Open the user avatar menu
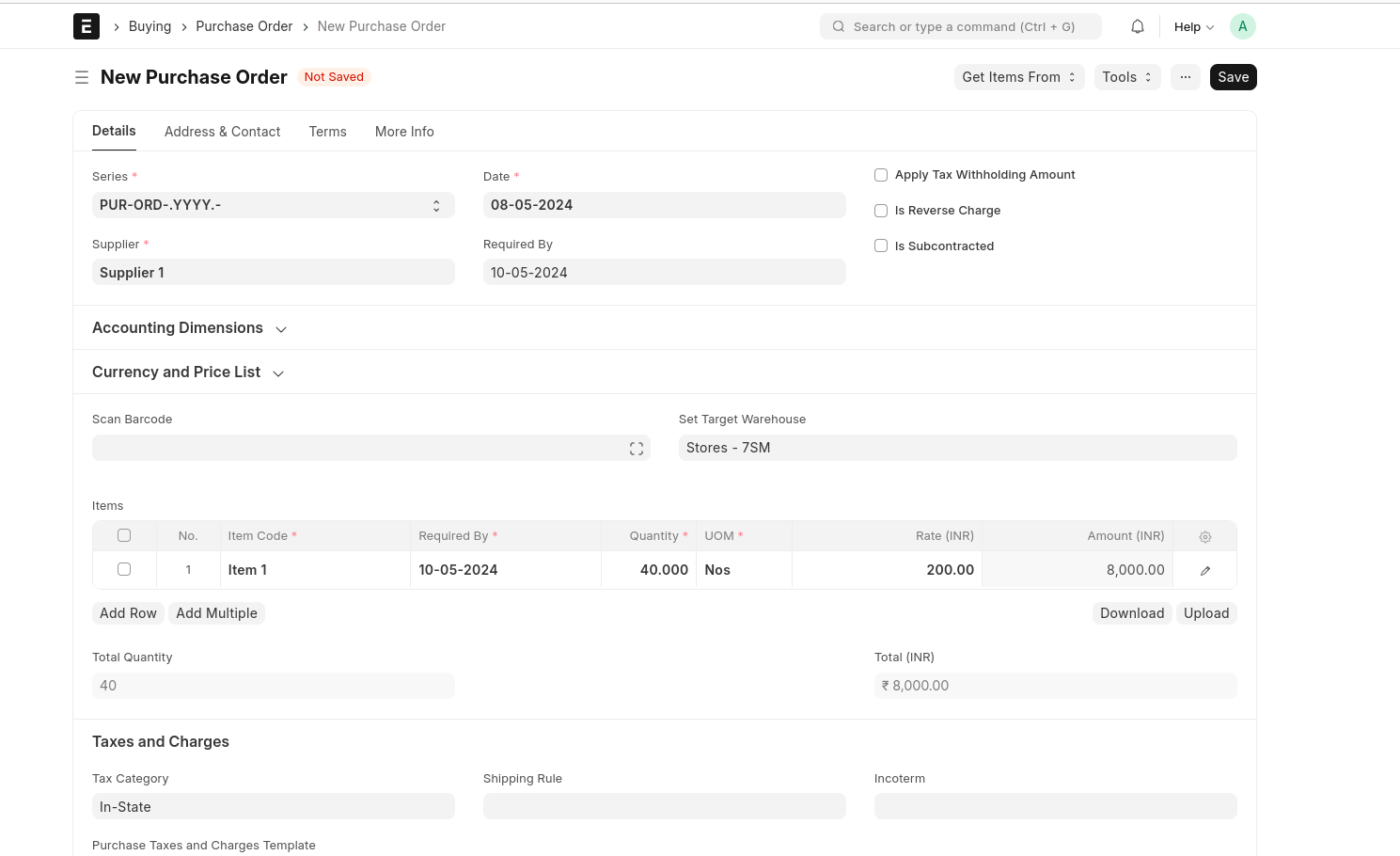1400x856 pixels. [1242, 26]
